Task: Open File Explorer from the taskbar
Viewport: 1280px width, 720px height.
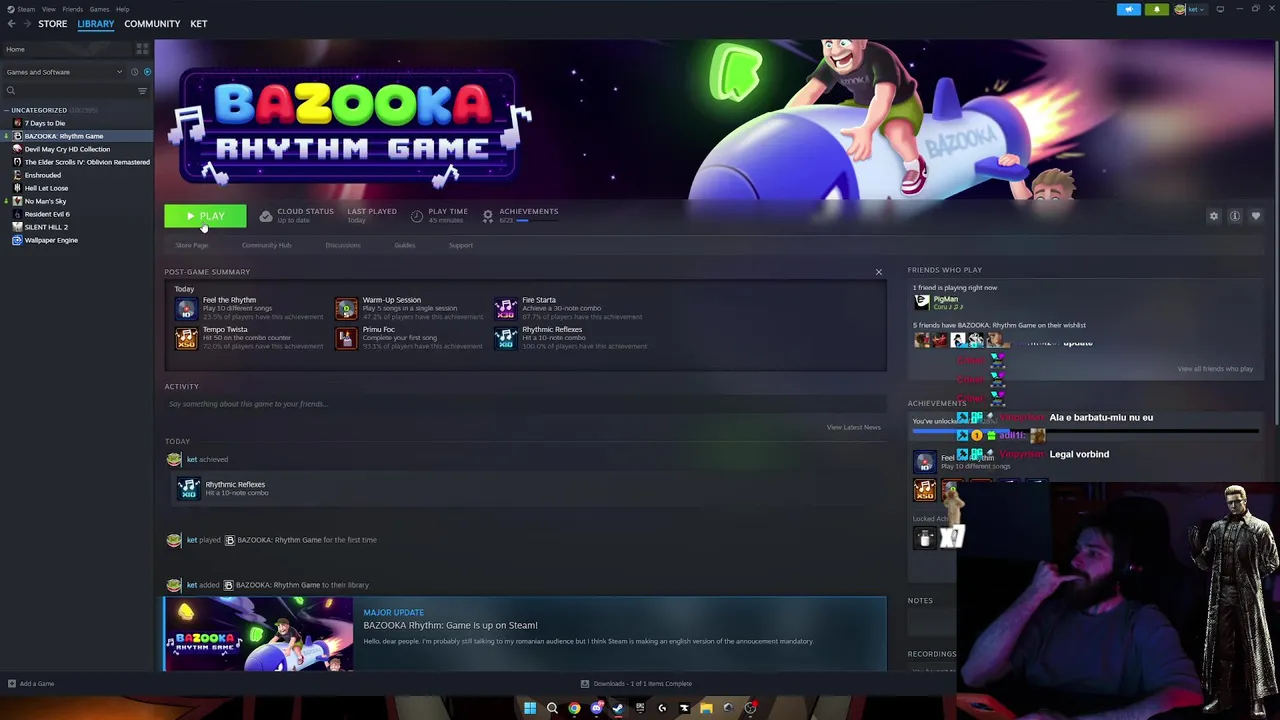Action: pyautogui.click(x=706, y=708)
